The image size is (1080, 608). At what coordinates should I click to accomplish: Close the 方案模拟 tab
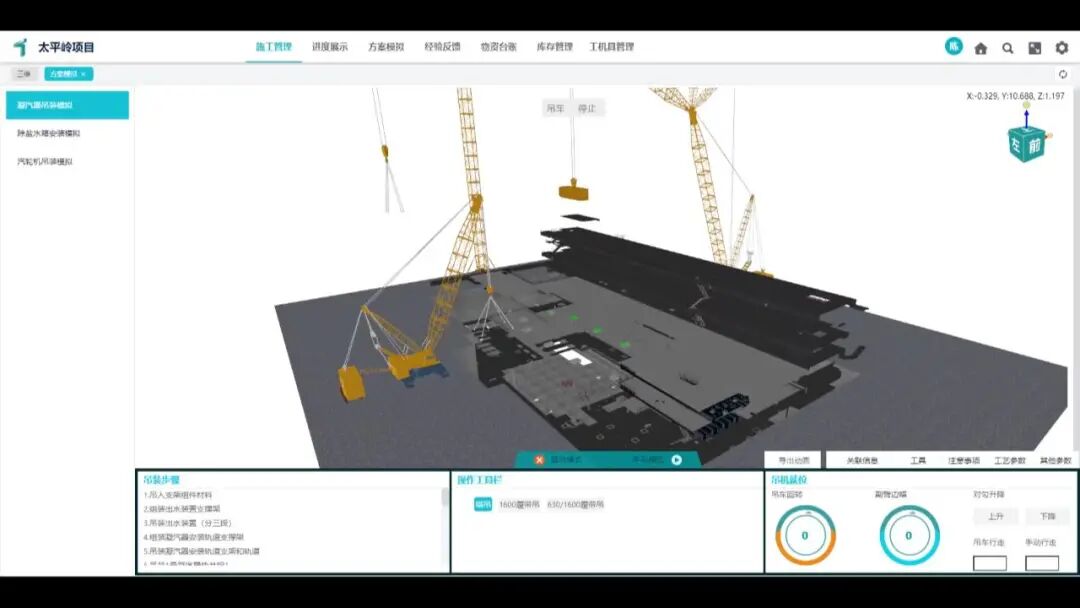click(84, 74)
